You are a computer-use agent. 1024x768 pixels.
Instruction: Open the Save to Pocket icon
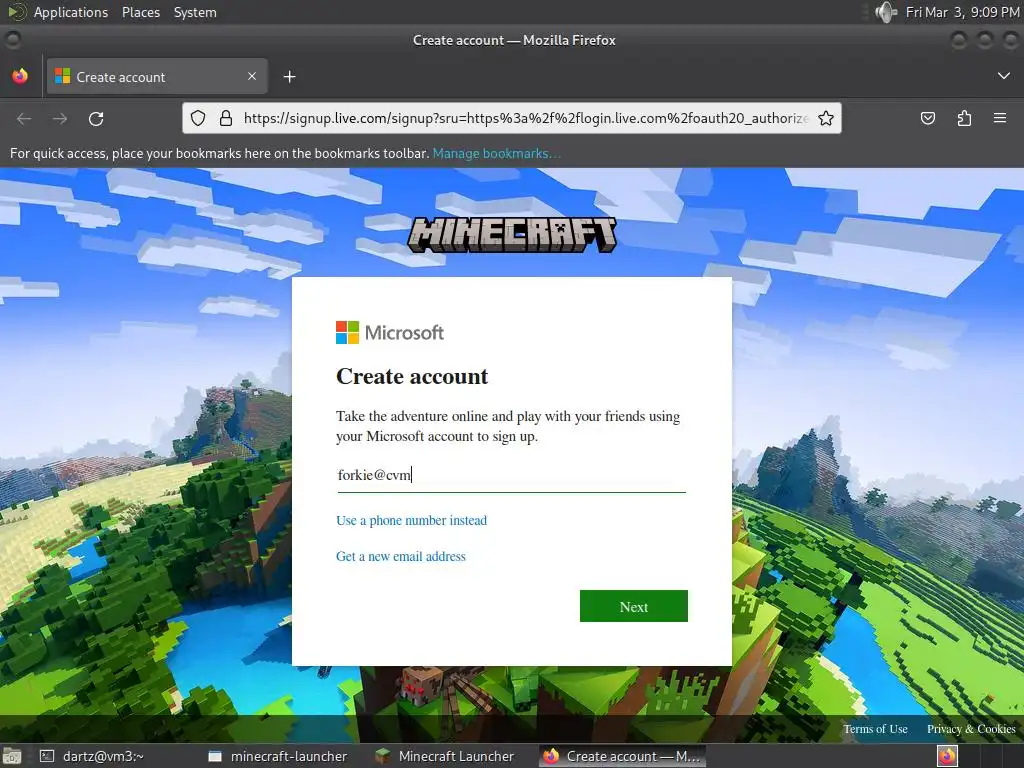(x=927, y=118)
